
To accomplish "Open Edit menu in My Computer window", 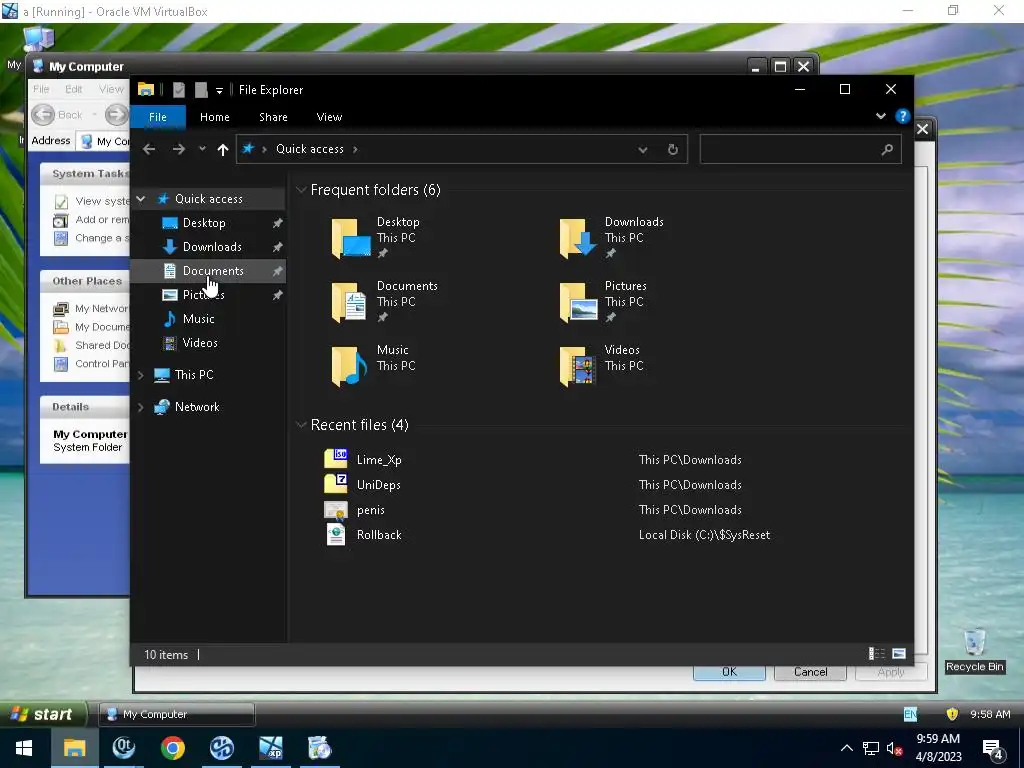I will coord(73,89).
